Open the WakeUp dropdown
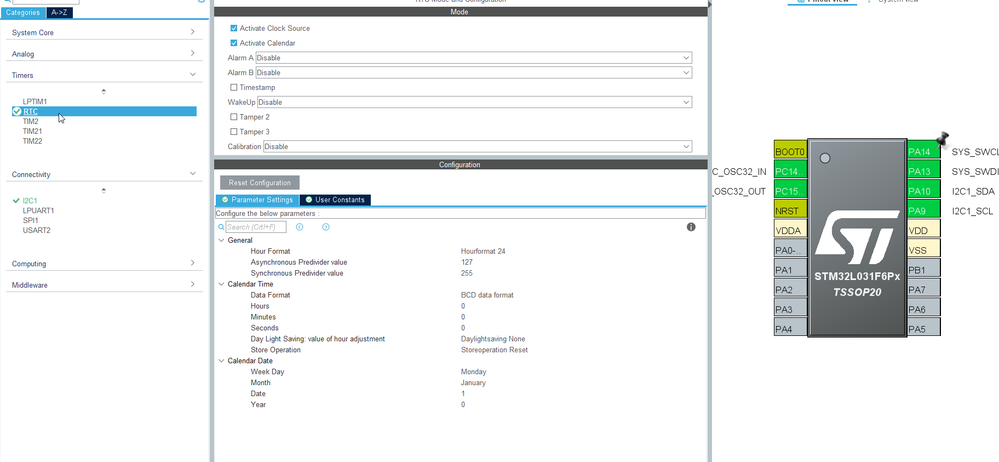The height and width of the screenshot is (462, 999). 475,102
